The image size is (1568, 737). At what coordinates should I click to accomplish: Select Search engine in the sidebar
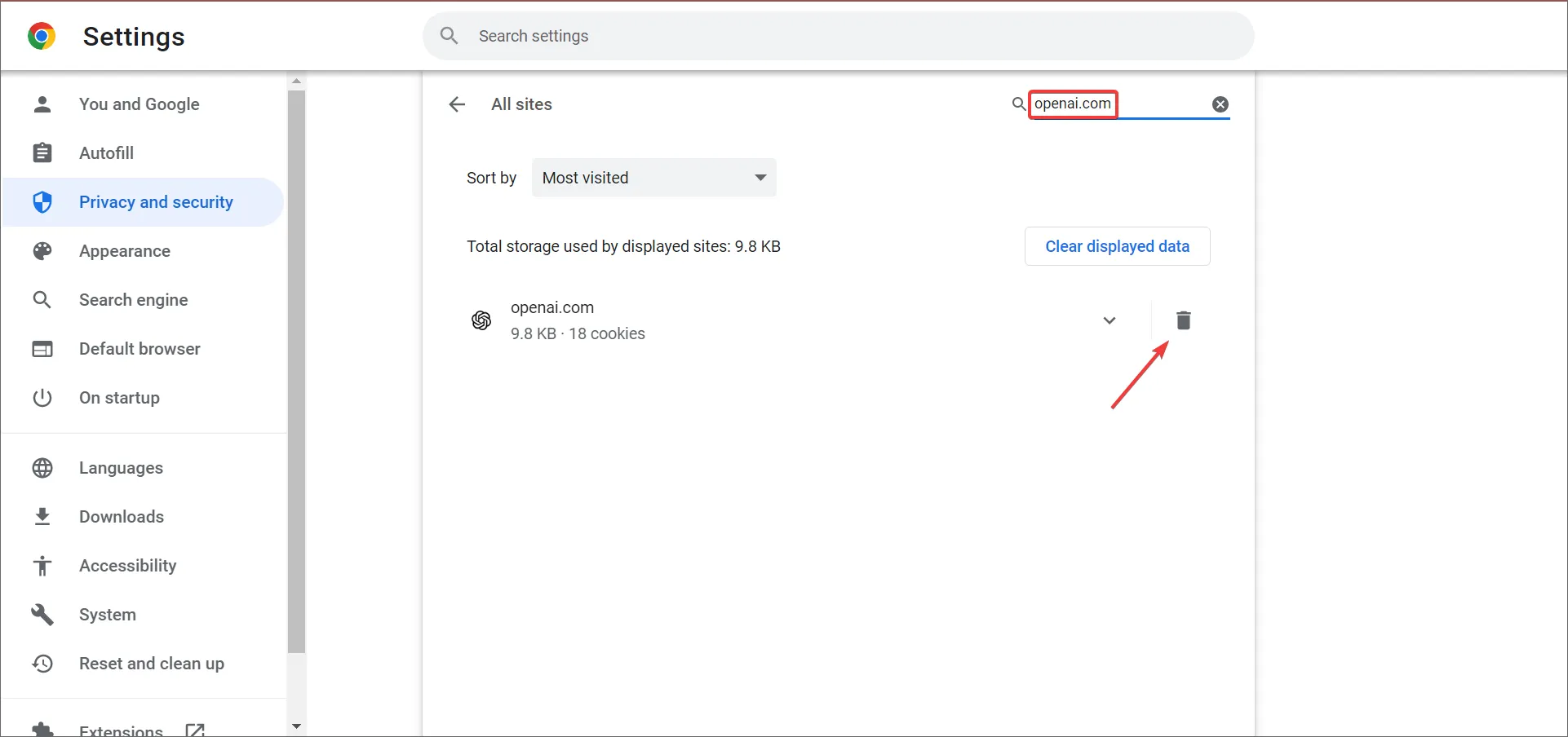point(133,300)
